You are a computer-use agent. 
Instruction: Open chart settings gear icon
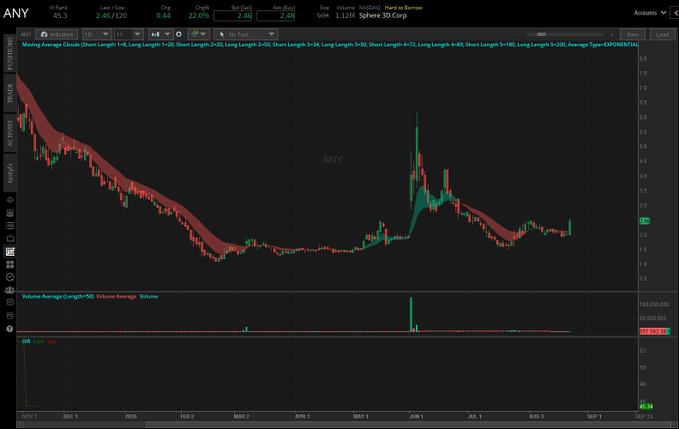[x=179, y=34]
